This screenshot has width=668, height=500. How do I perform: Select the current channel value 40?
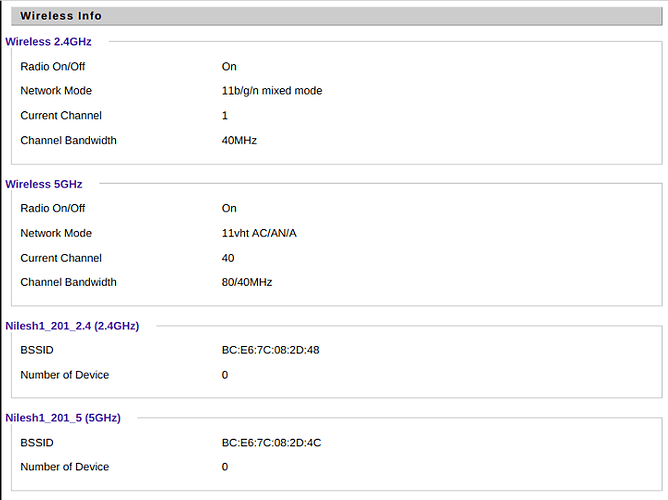click(x=228, y=258)
